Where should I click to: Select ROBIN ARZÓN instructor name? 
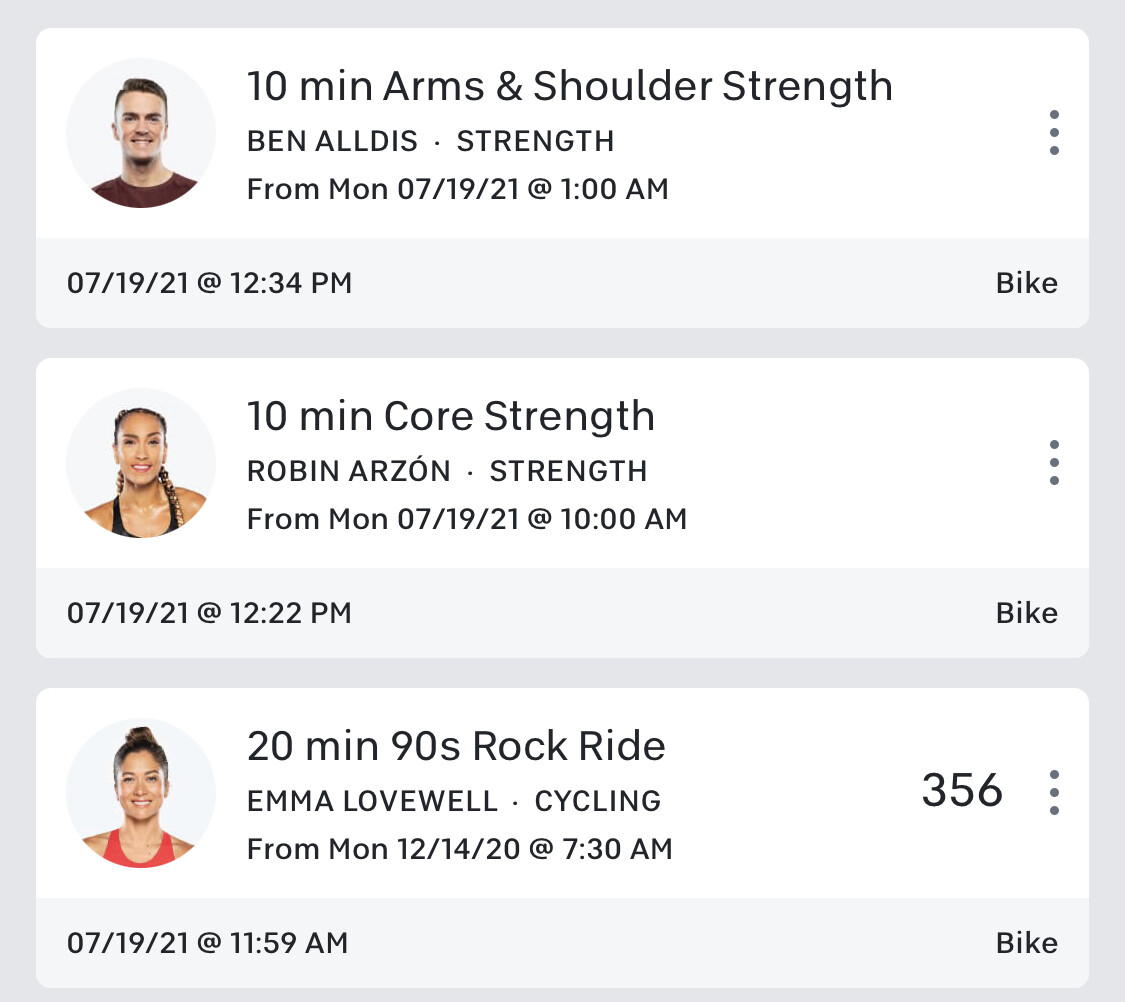[349, 471]
